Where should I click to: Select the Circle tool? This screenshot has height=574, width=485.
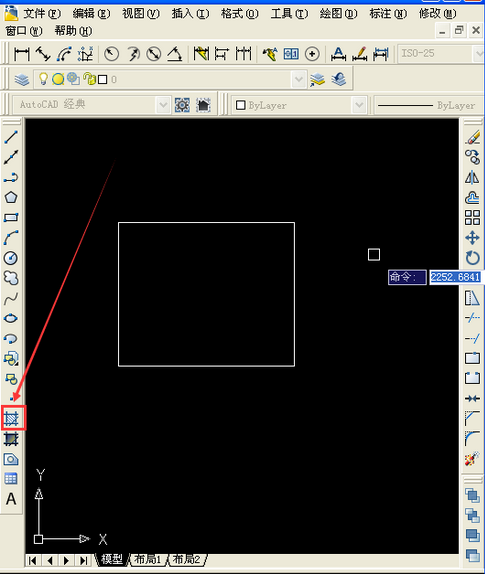point(11,258)
